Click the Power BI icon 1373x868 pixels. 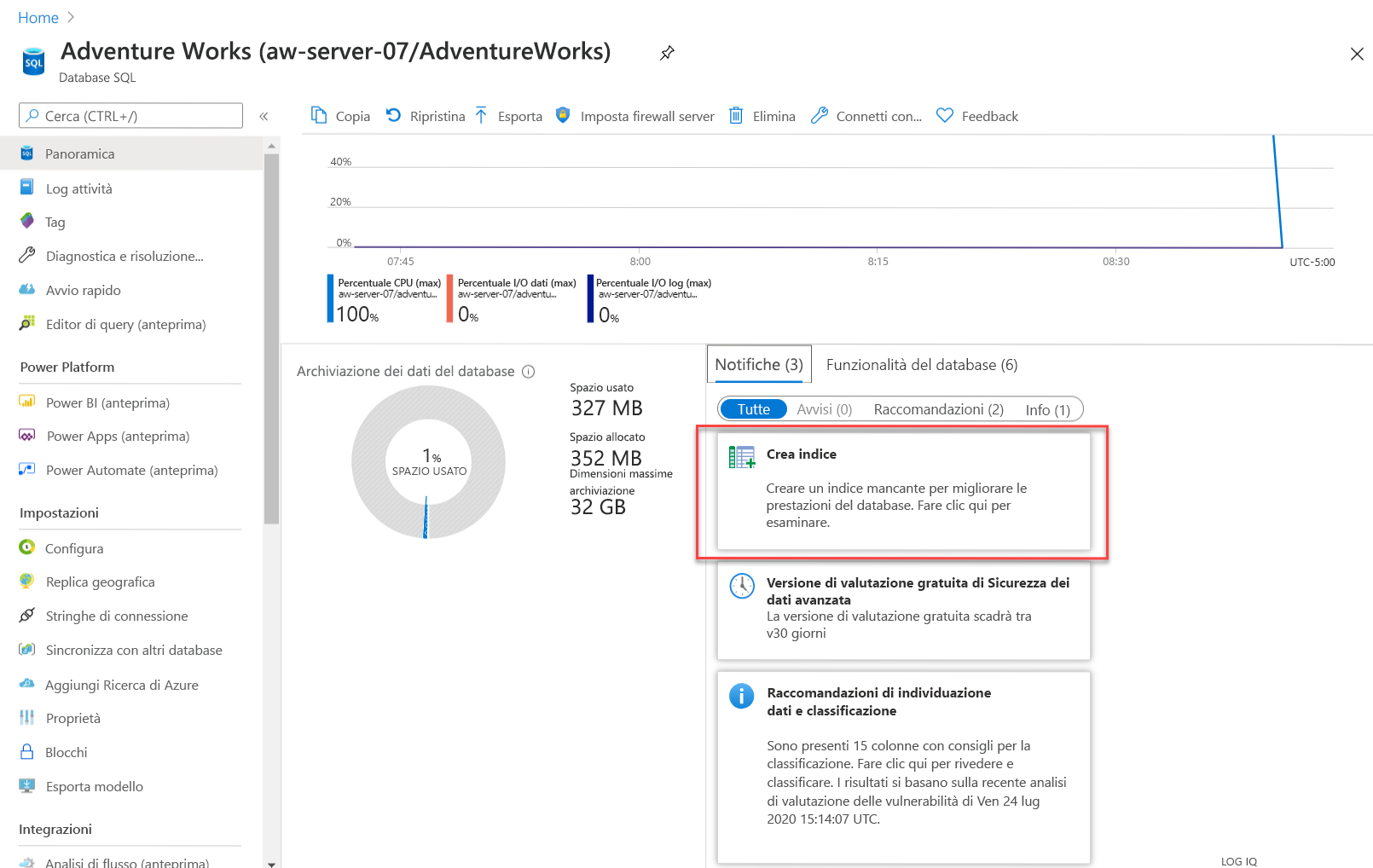(x=27, y=402)
